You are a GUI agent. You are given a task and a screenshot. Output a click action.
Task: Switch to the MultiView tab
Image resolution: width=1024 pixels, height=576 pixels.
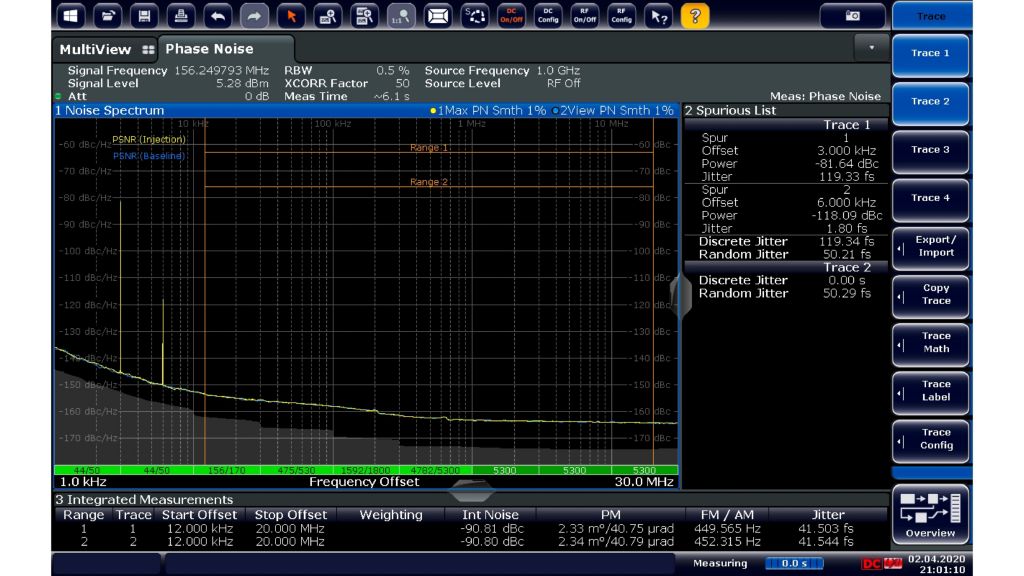click(95, 48)
